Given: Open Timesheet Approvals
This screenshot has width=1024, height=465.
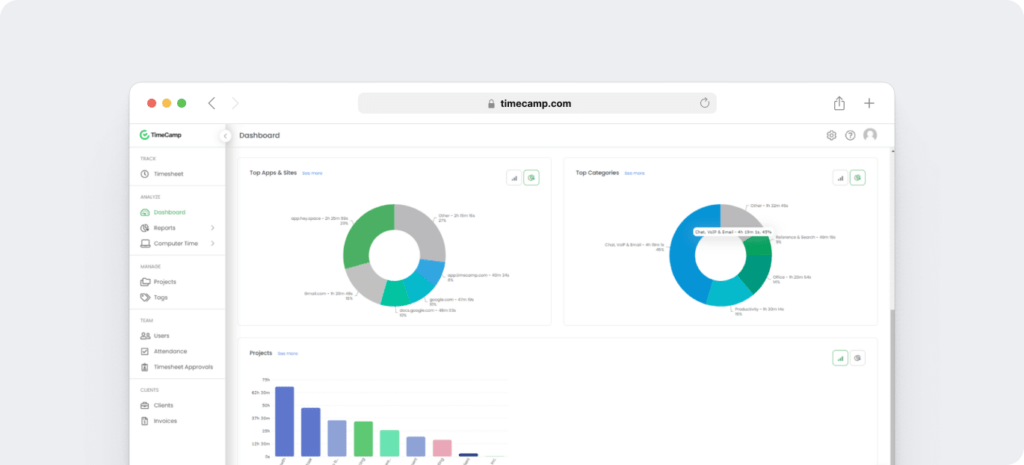Looking at the screenshot, I should pyautogui.click(x=176, y=367).
